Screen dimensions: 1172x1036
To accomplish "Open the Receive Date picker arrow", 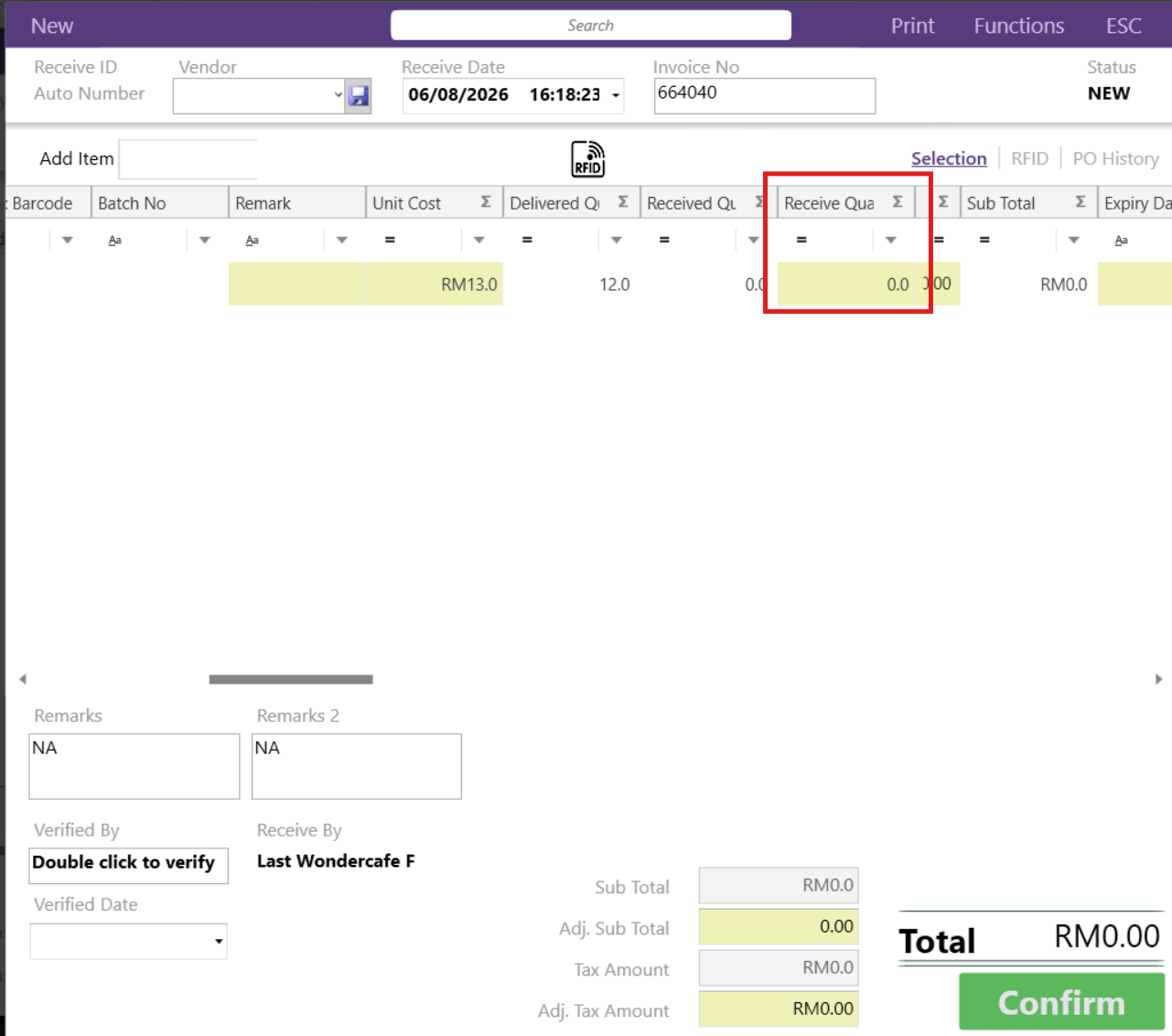I will click(x=616, y=95).
